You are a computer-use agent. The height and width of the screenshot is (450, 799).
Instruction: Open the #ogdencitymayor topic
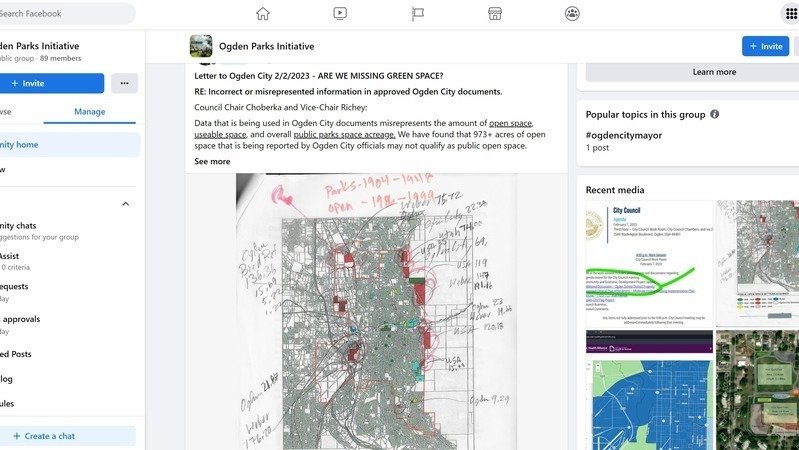(x=624, y=136)
